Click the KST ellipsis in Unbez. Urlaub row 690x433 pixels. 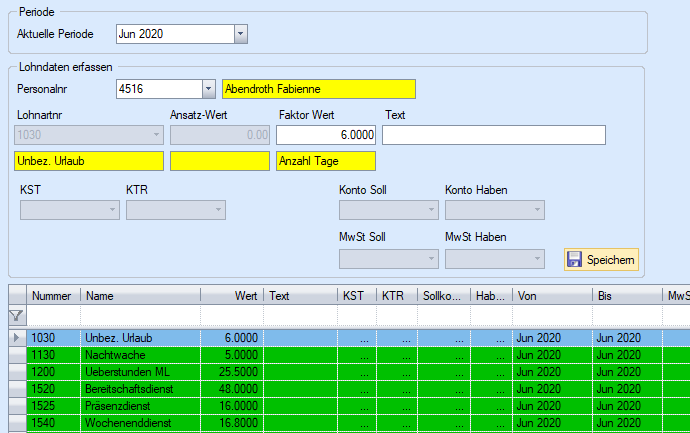coord(359,338)
